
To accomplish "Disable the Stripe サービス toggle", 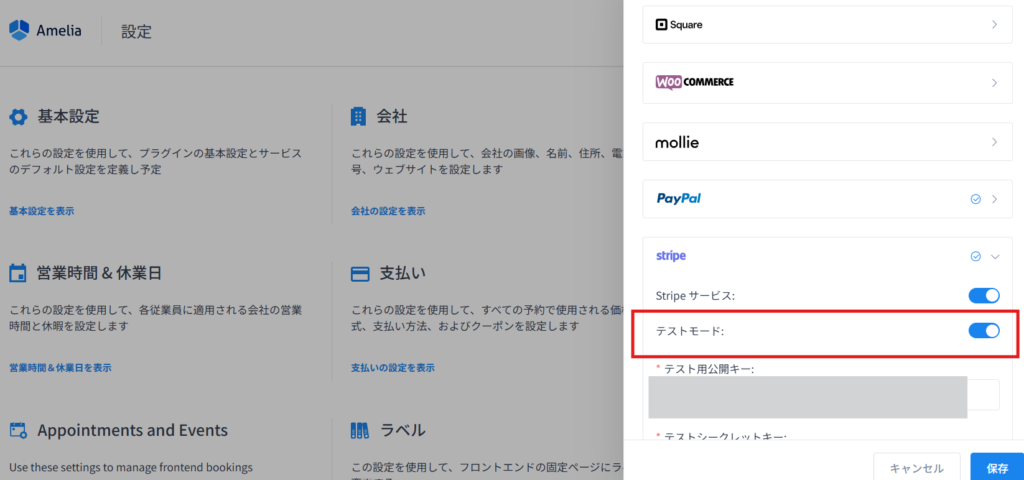I will [x=984, y=296].
